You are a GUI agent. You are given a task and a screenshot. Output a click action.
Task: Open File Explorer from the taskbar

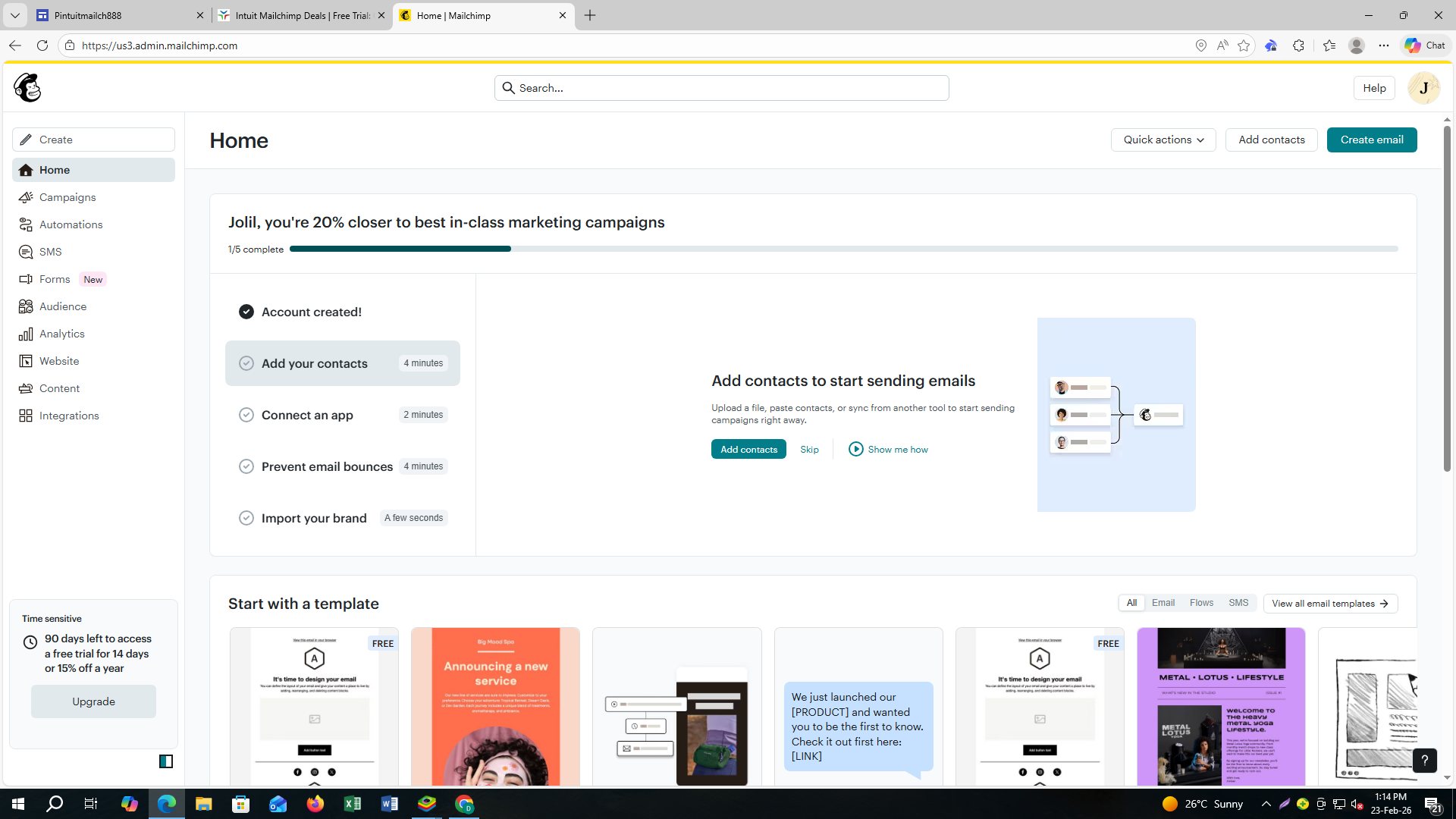point(203,804)
